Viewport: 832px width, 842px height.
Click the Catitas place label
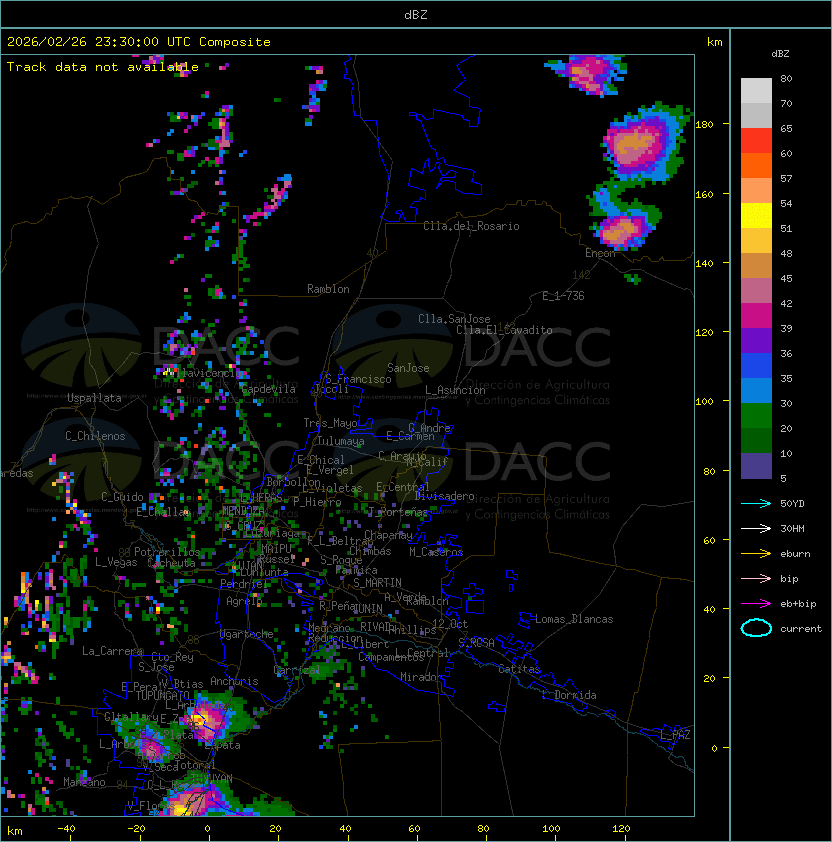(x=519, y=669)
